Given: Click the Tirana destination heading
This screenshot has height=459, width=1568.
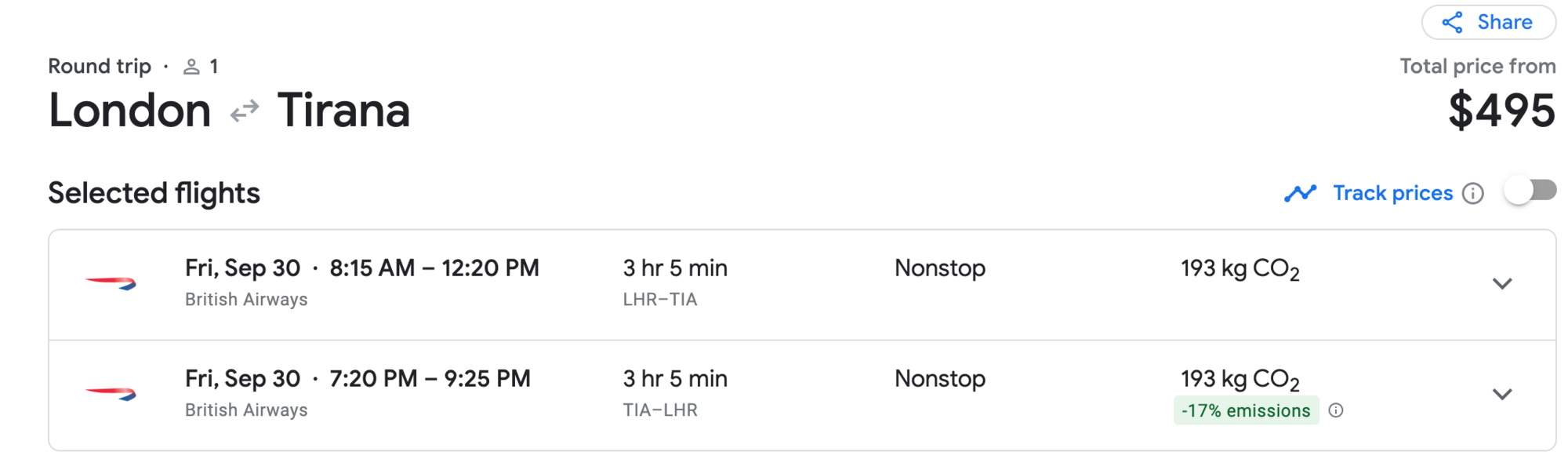Looking at the screenshot, I should click(343, 111).
